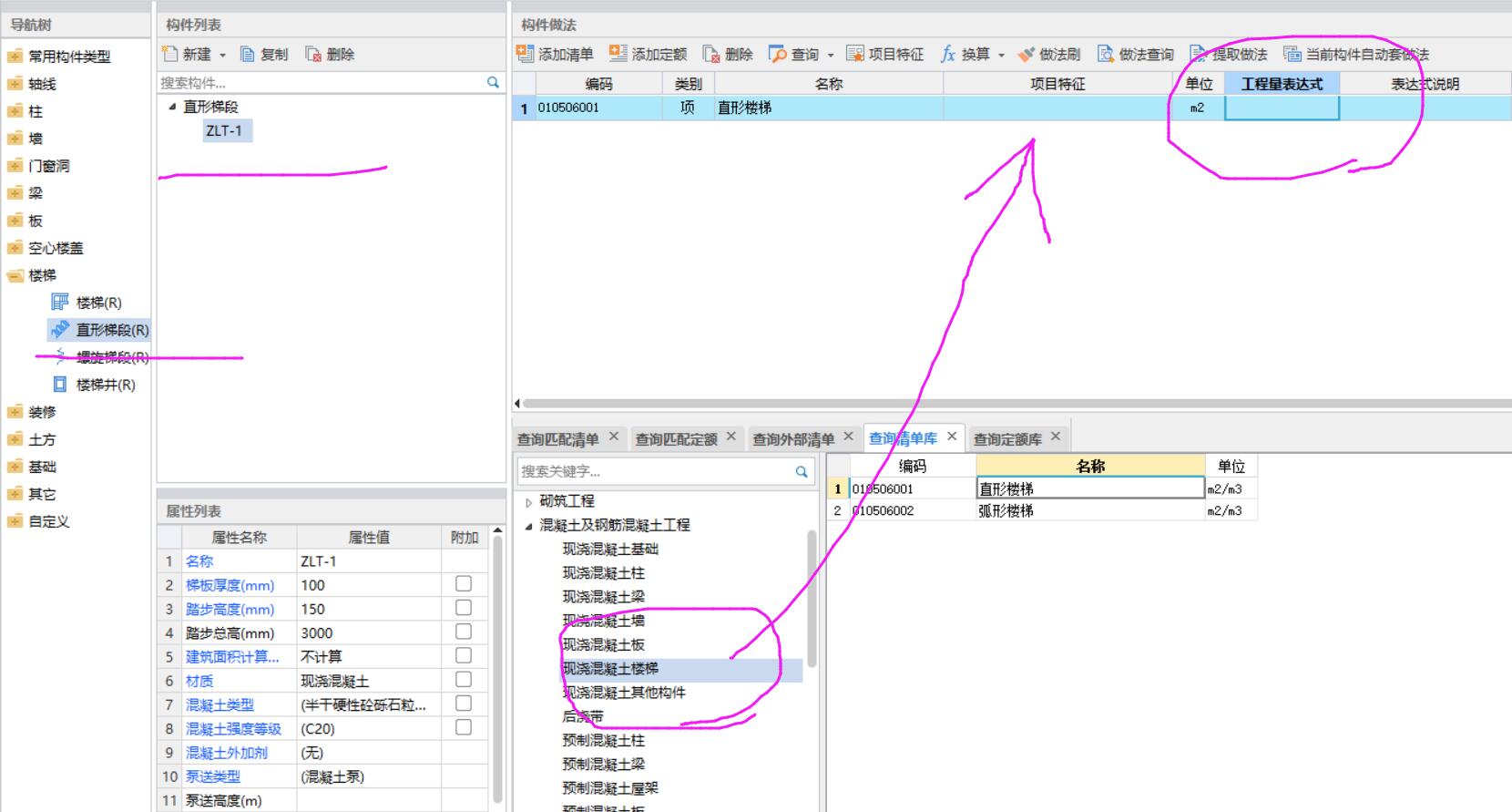1512x812 pixels.
Task: Select 楼梯(R) component type
Action: tap(87, 303)
